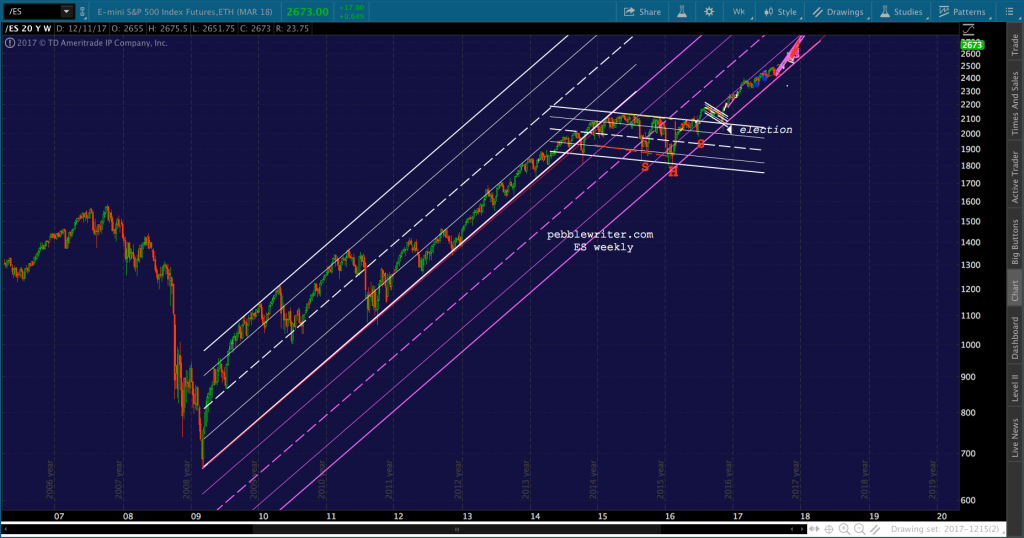Switch to the Chart side tab

click(1015, 291)
